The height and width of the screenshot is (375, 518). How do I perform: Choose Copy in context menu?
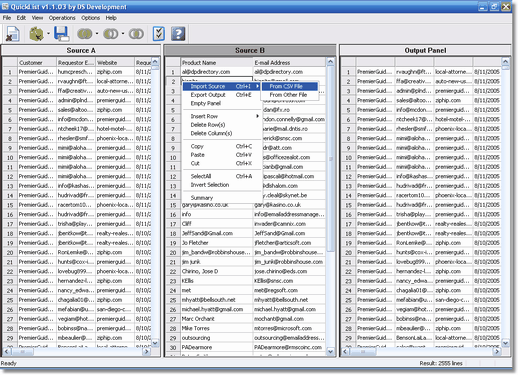[222, 146]
